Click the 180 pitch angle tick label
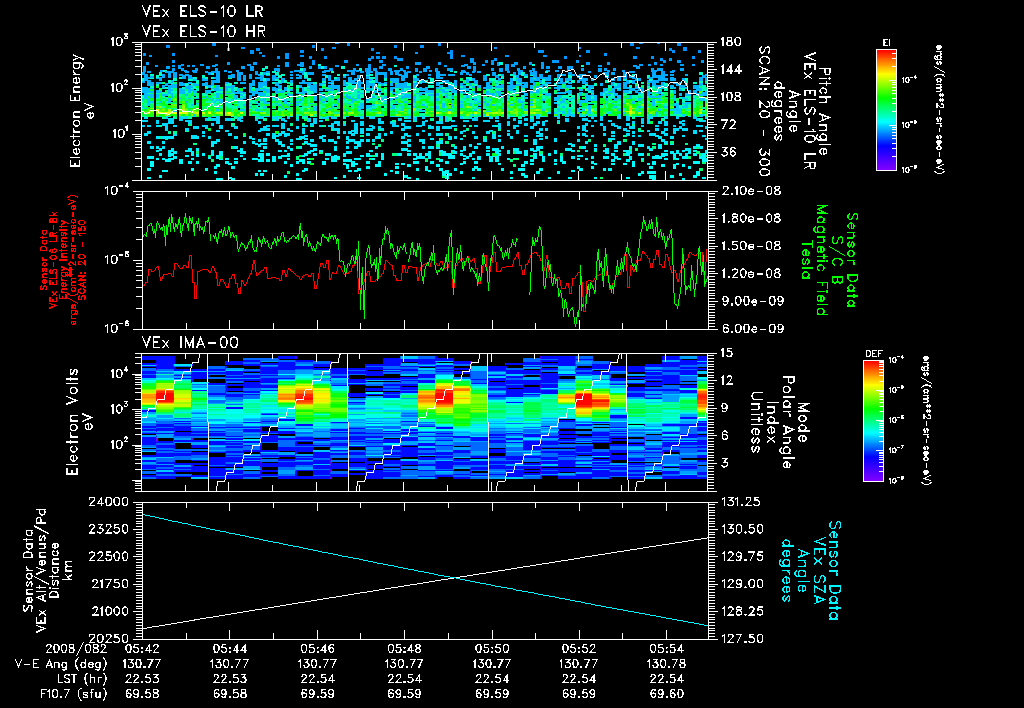1024x708 pixels. pos(731,42)
